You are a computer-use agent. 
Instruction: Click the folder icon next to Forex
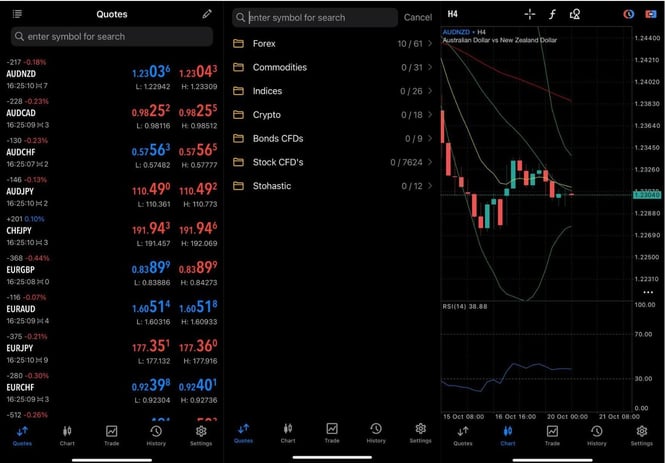click(x=238, y=43)
